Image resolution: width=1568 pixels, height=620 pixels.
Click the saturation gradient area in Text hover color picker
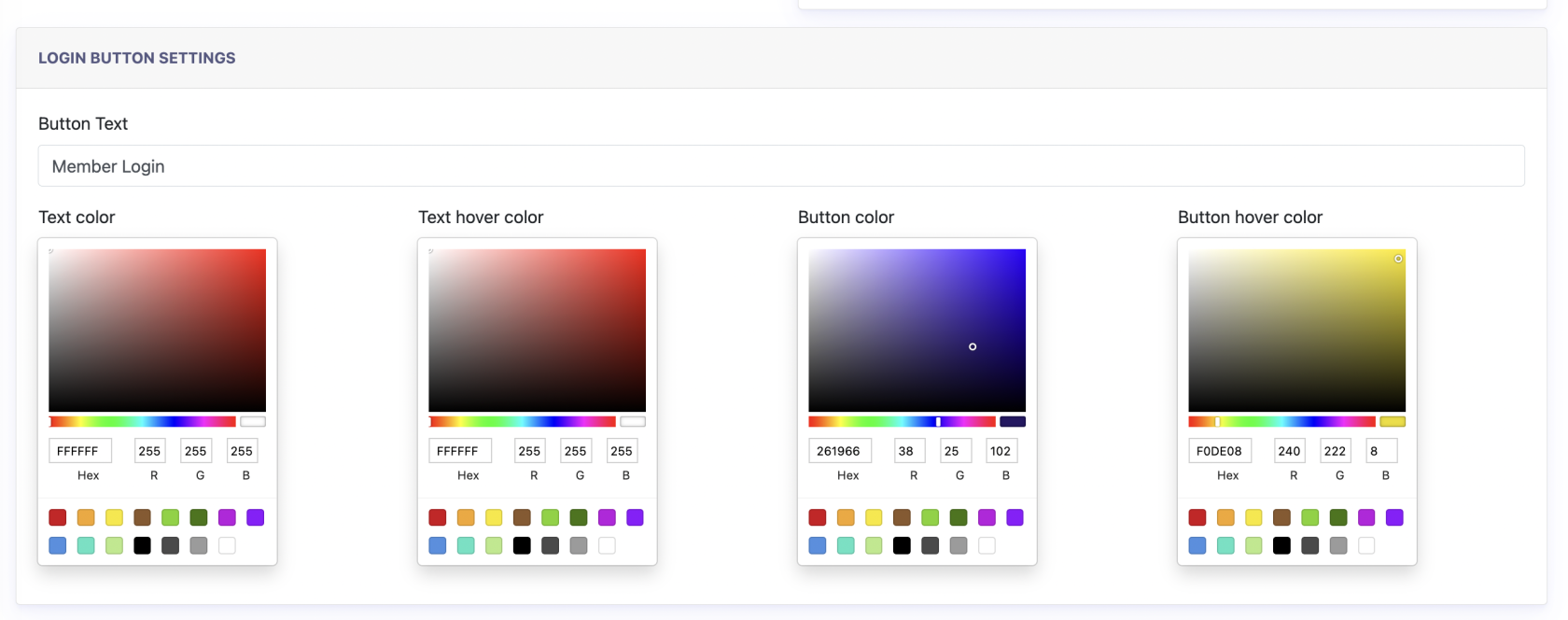click(x=538, y=331)
